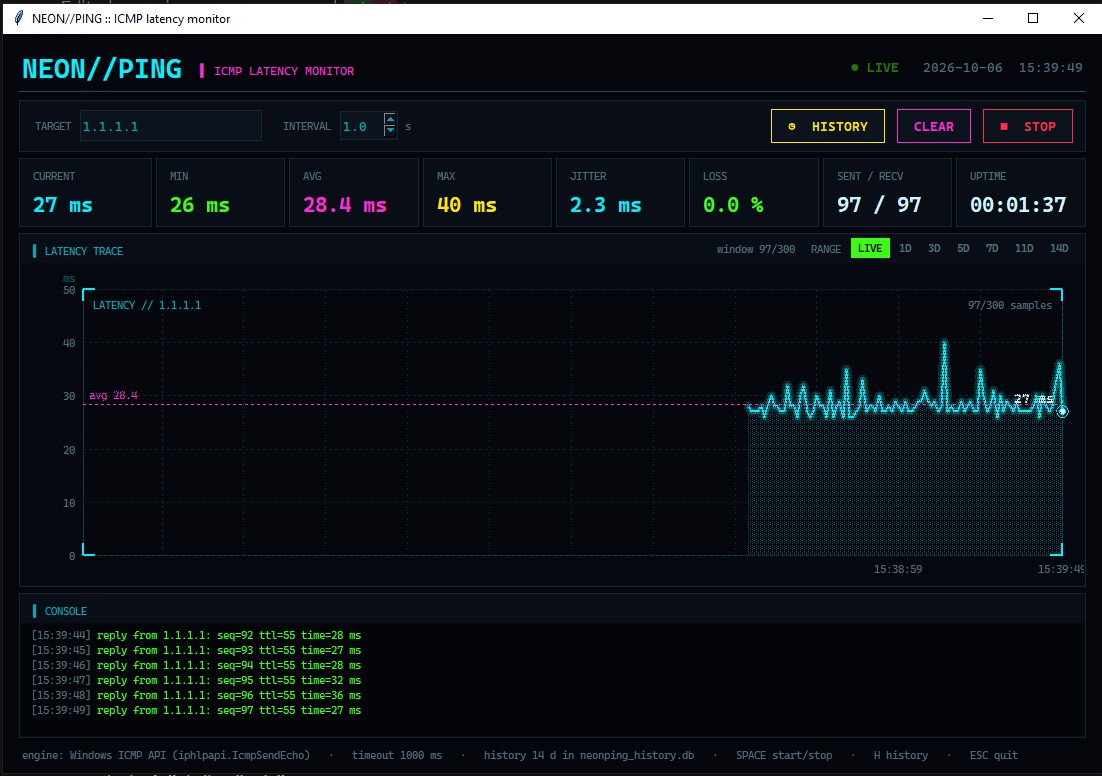
Task: Click the NEON//PING logo title
Action: pos(102,69)
